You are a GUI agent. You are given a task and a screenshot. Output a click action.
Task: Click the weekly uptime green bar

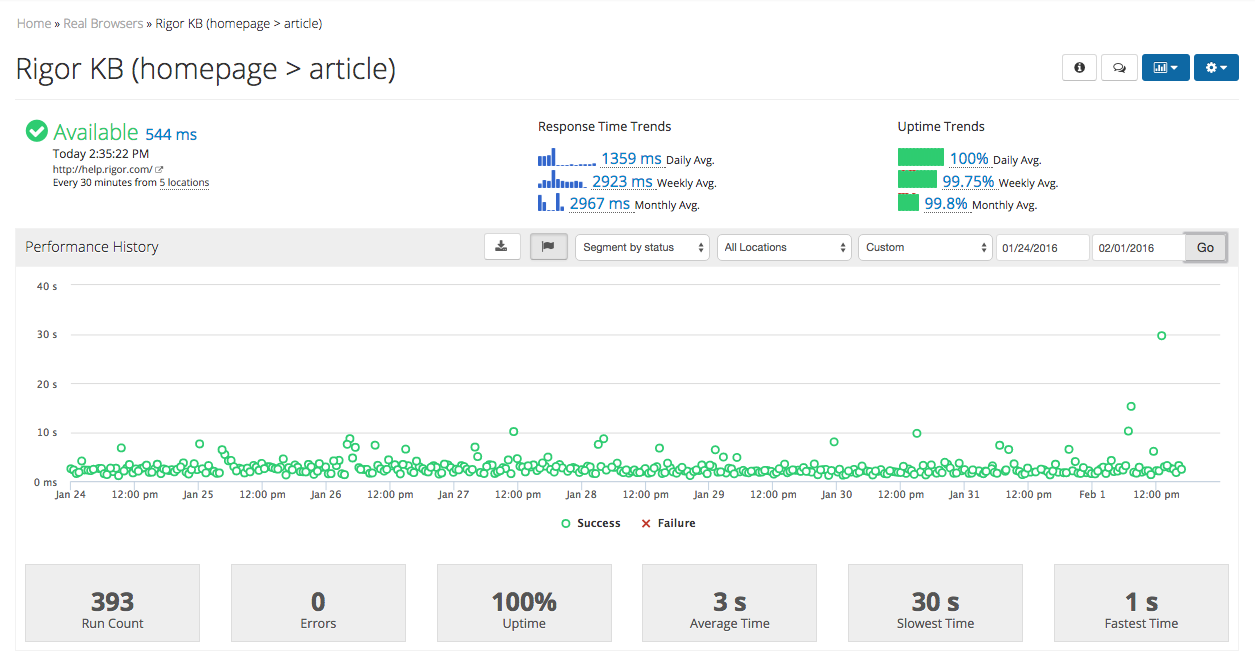click(x=917, y=180)
